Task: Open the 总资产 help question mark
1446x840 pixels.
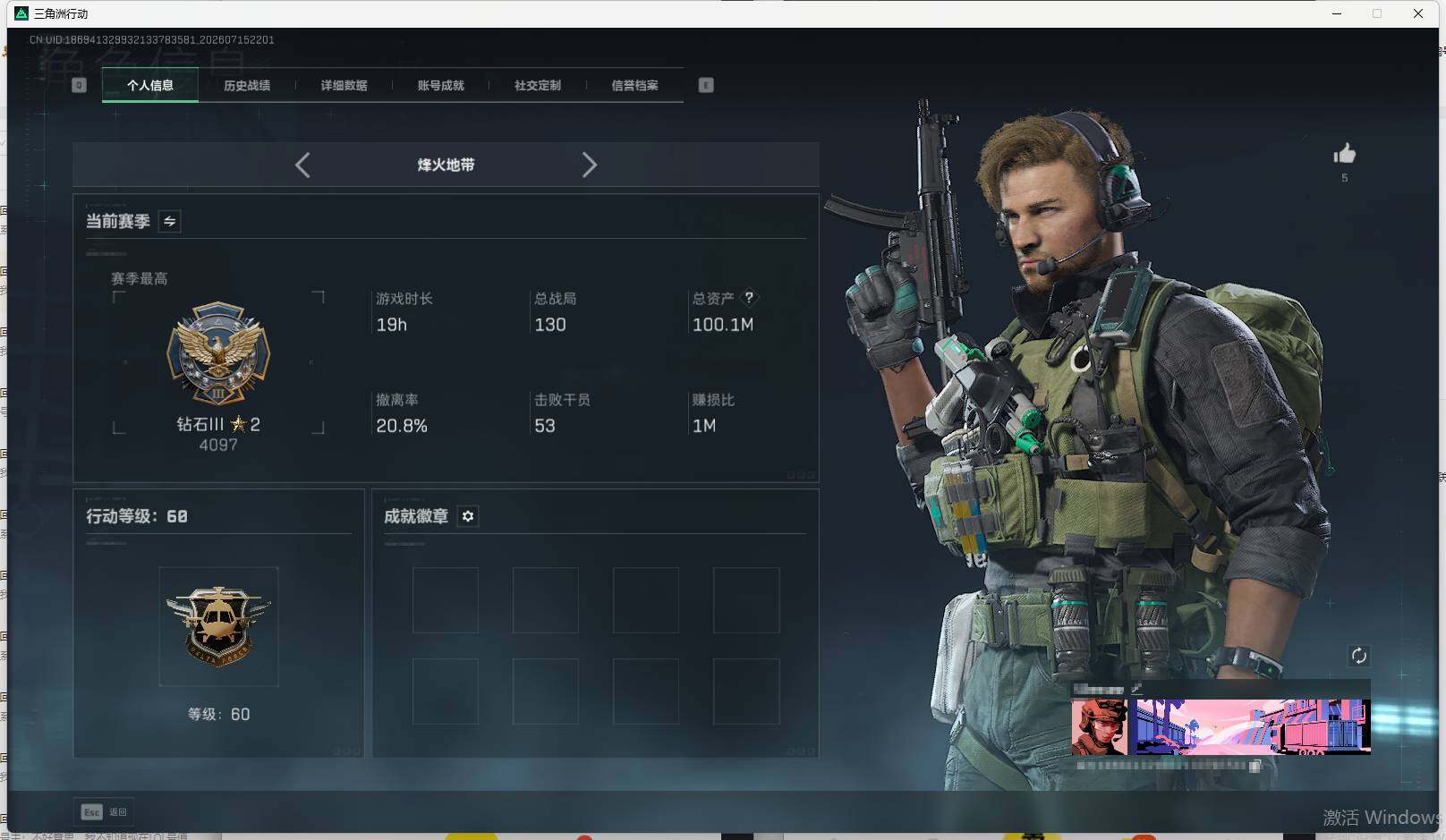Action: [x=749, y=297]
